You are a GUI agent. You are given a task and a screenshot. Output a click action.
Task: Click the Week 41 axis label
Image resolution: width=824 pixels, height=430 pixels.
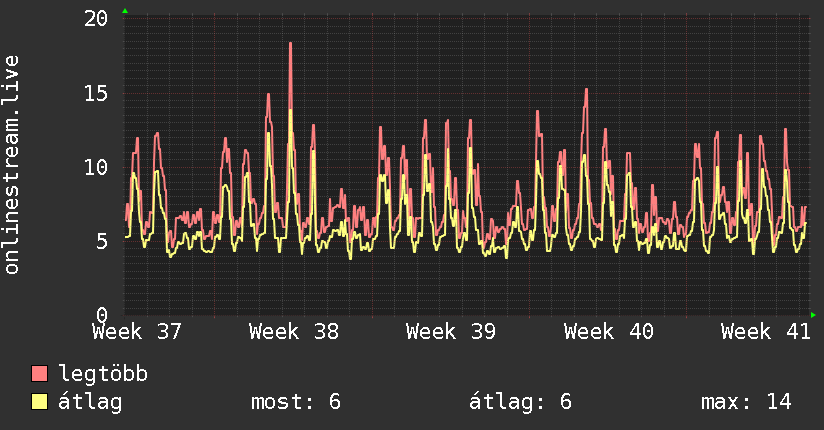click(766, 332)
